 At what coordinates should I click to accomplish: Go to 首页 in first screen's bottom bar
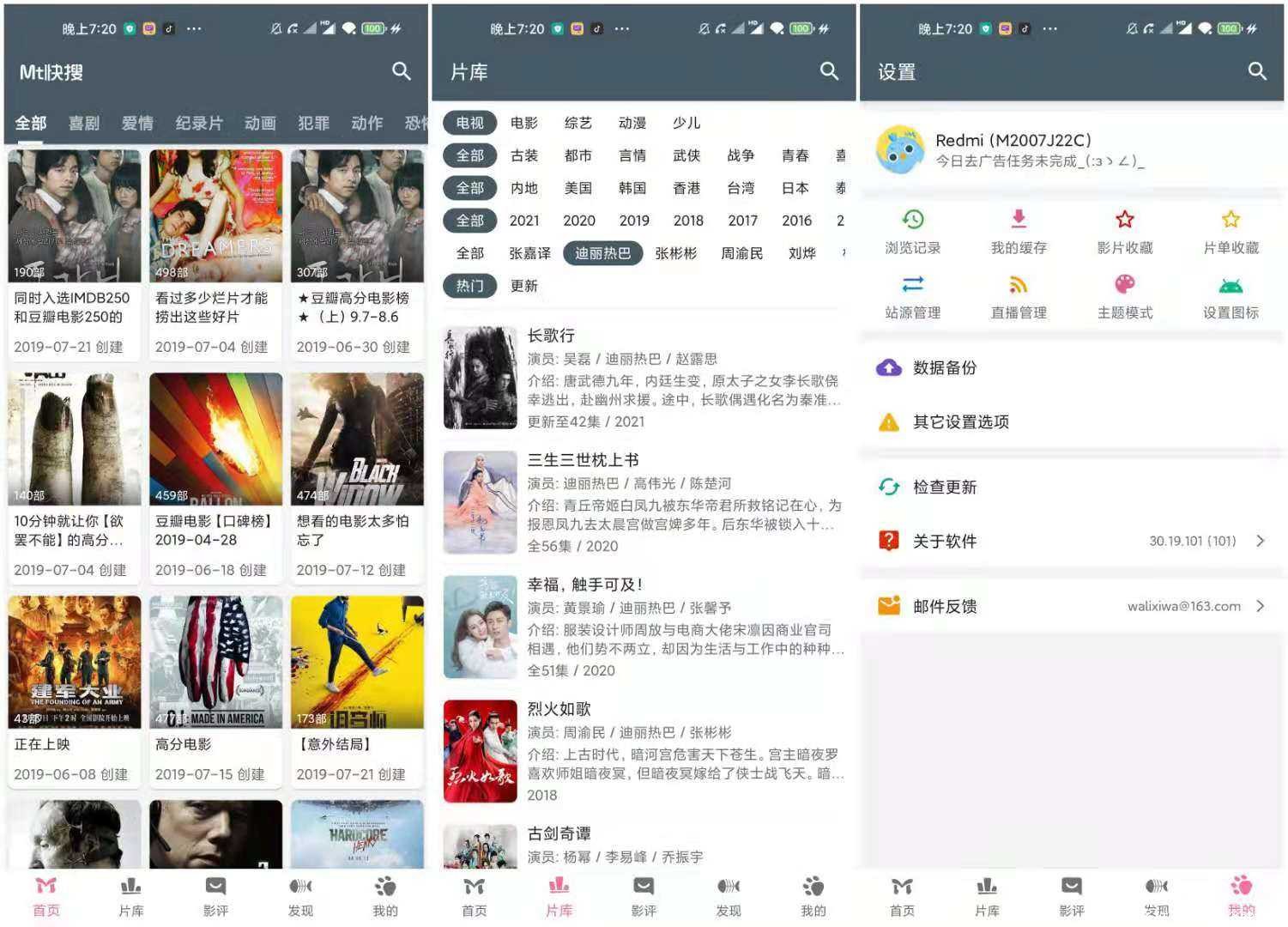[x=46, y=897]
